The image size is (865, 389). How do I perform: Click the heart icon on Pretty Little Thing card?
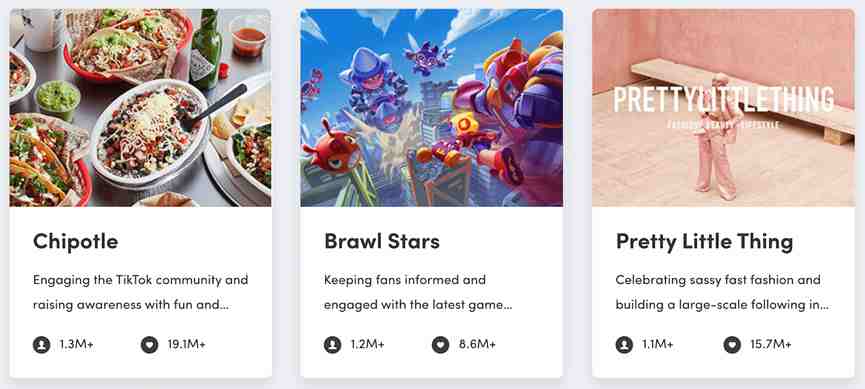[x=732, y=345]
